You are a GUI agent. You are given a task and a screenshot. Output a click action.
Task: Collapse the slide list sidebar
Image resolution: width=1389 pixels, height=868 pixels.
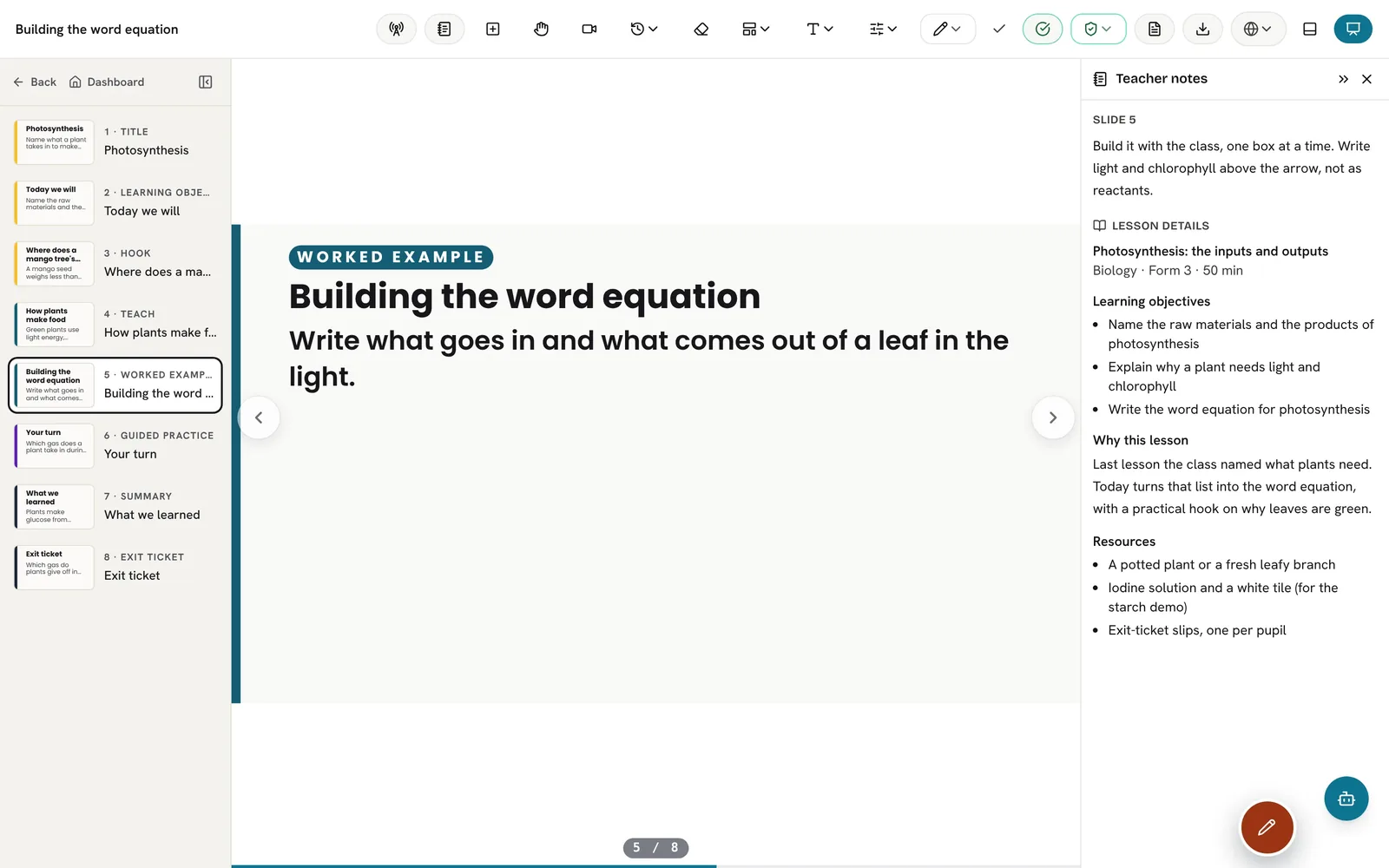click(x=206, y=82)
